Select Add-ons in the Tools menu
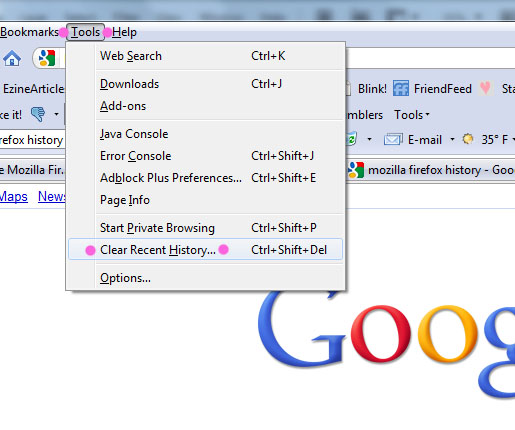The width and height of the screenshot is (515, 430). 205,106
